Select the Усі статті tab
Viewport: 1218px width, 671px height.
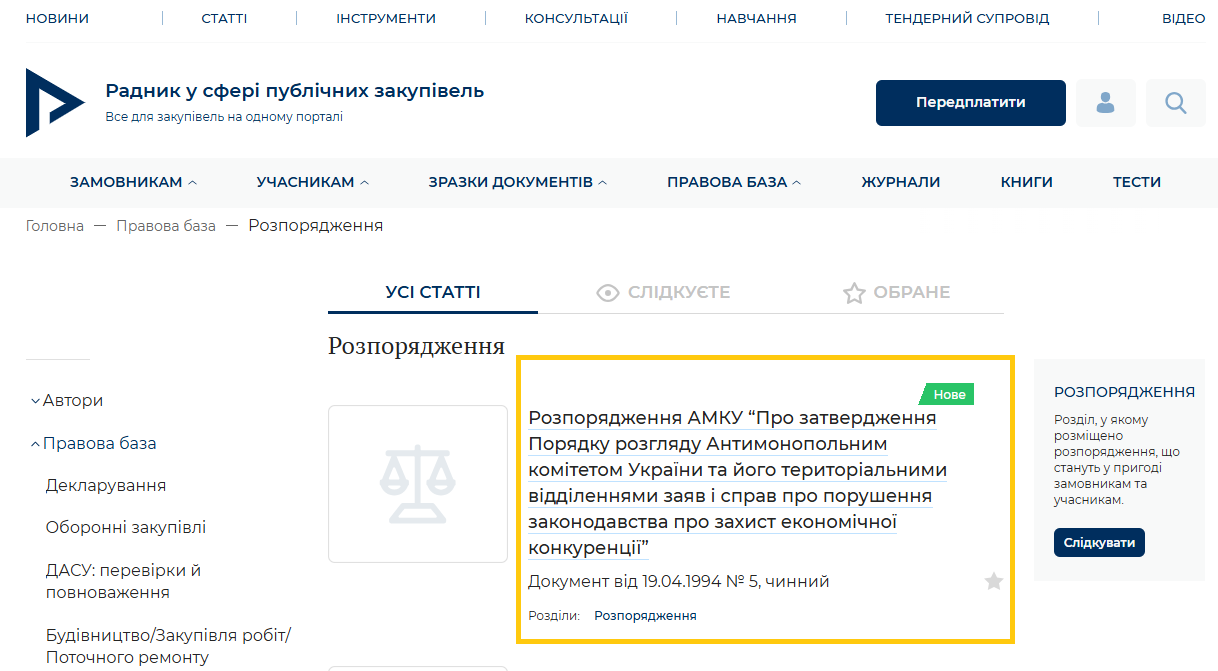coord(433,293)
